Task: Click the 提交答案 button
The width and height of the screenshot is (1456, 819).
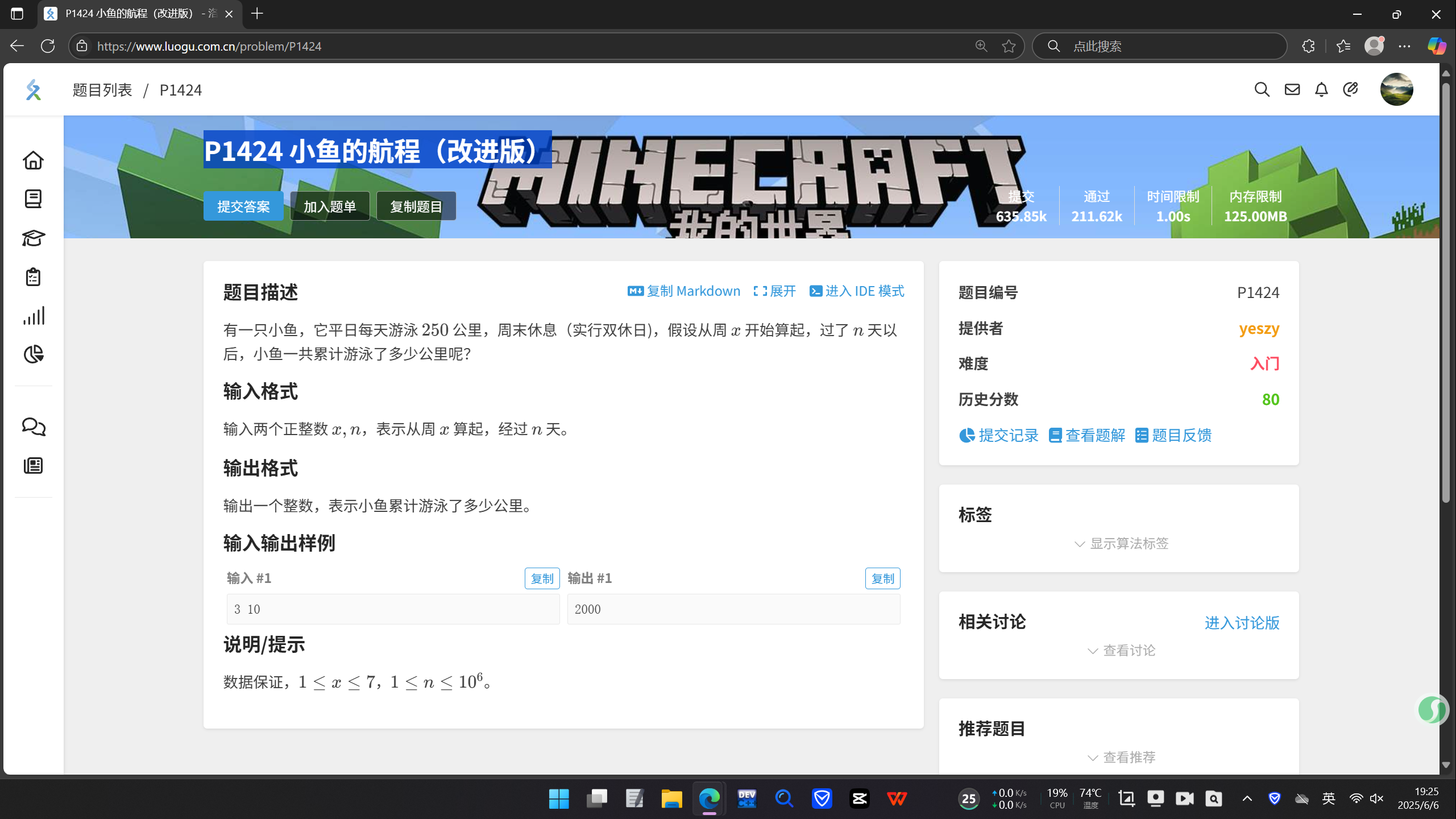Action: [243, 206]
